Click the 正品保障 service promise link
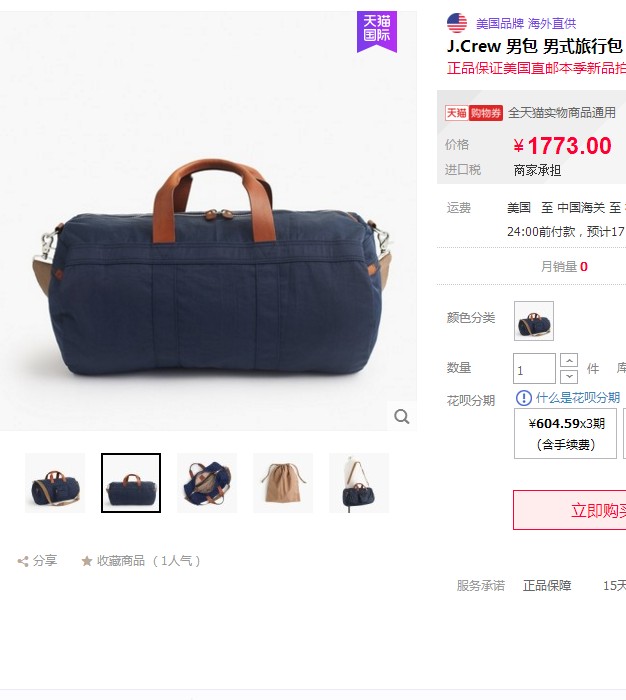The height and width of the screenshot is (700, 626). tap(547, 585)
